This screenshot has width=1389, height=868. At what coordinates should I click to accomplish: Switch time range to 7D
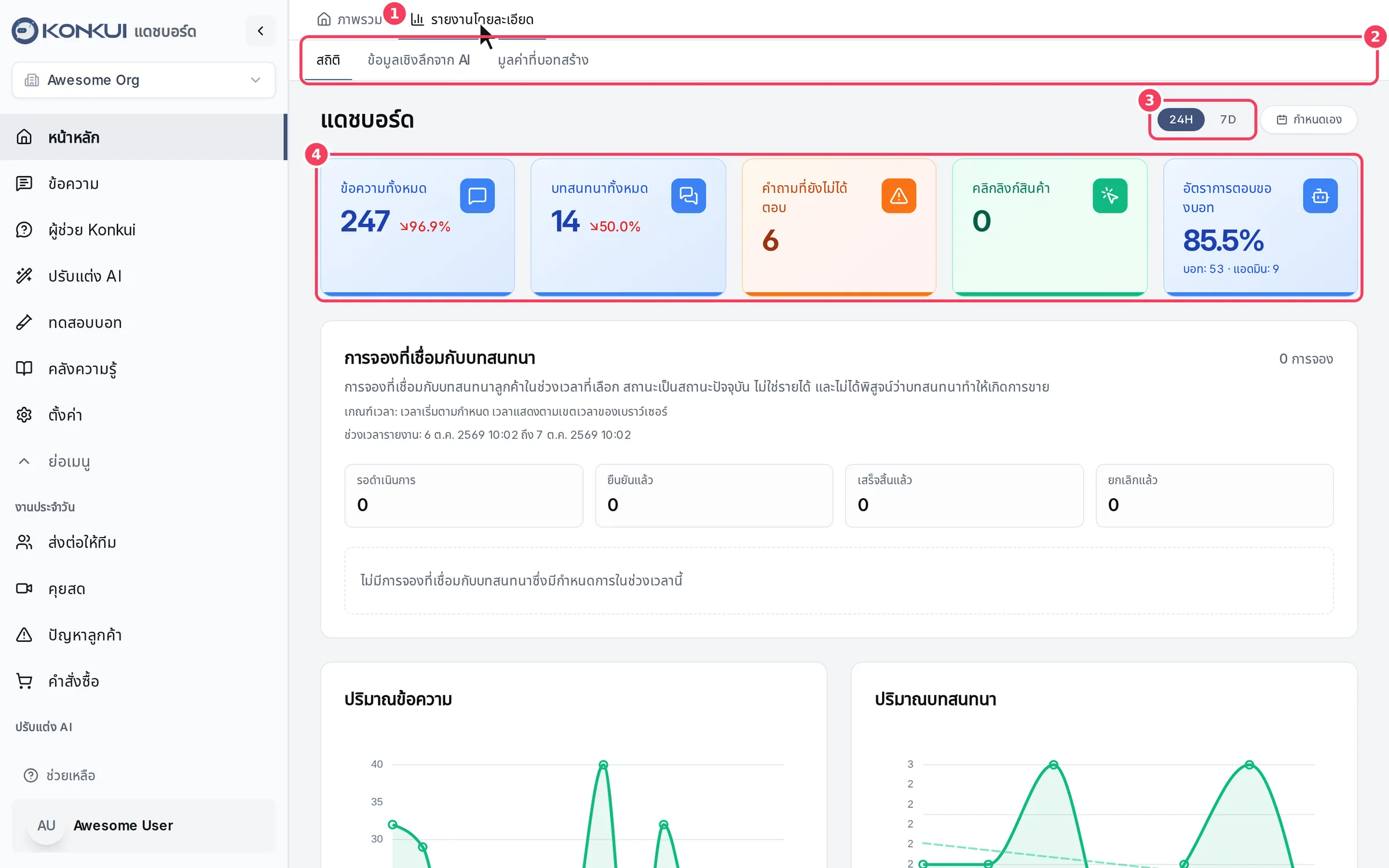click(1228, 119)
